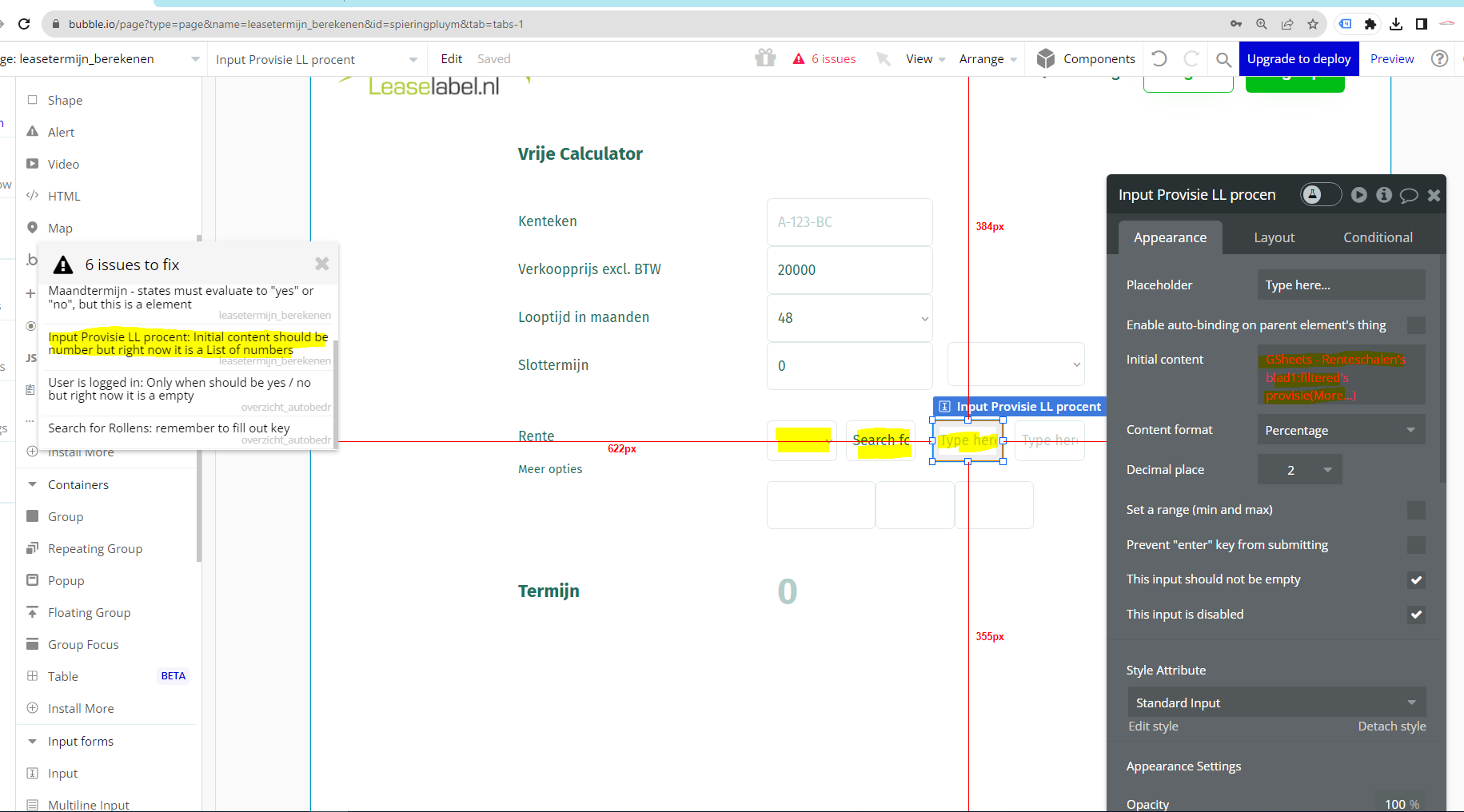Viewport: 1464px width, 812px height.
Task: Open the Looptijd in maanden dropdown
Action: coord(849,318)
